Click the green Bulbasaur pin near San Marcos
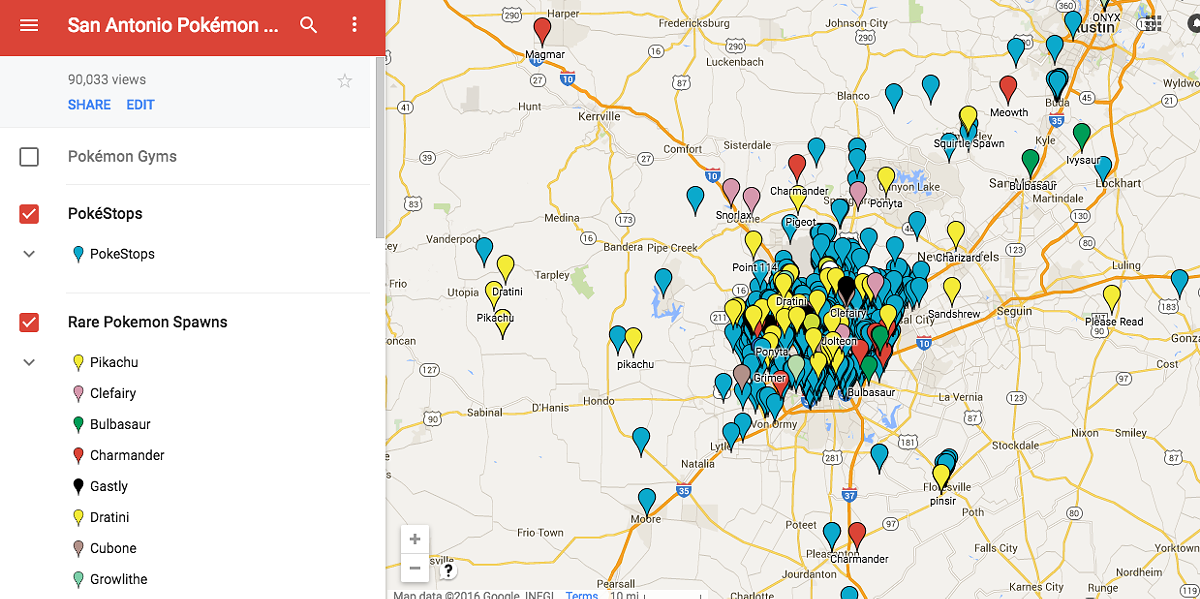Viewport: 1200px width, 599px height. tap(1030, 163)
